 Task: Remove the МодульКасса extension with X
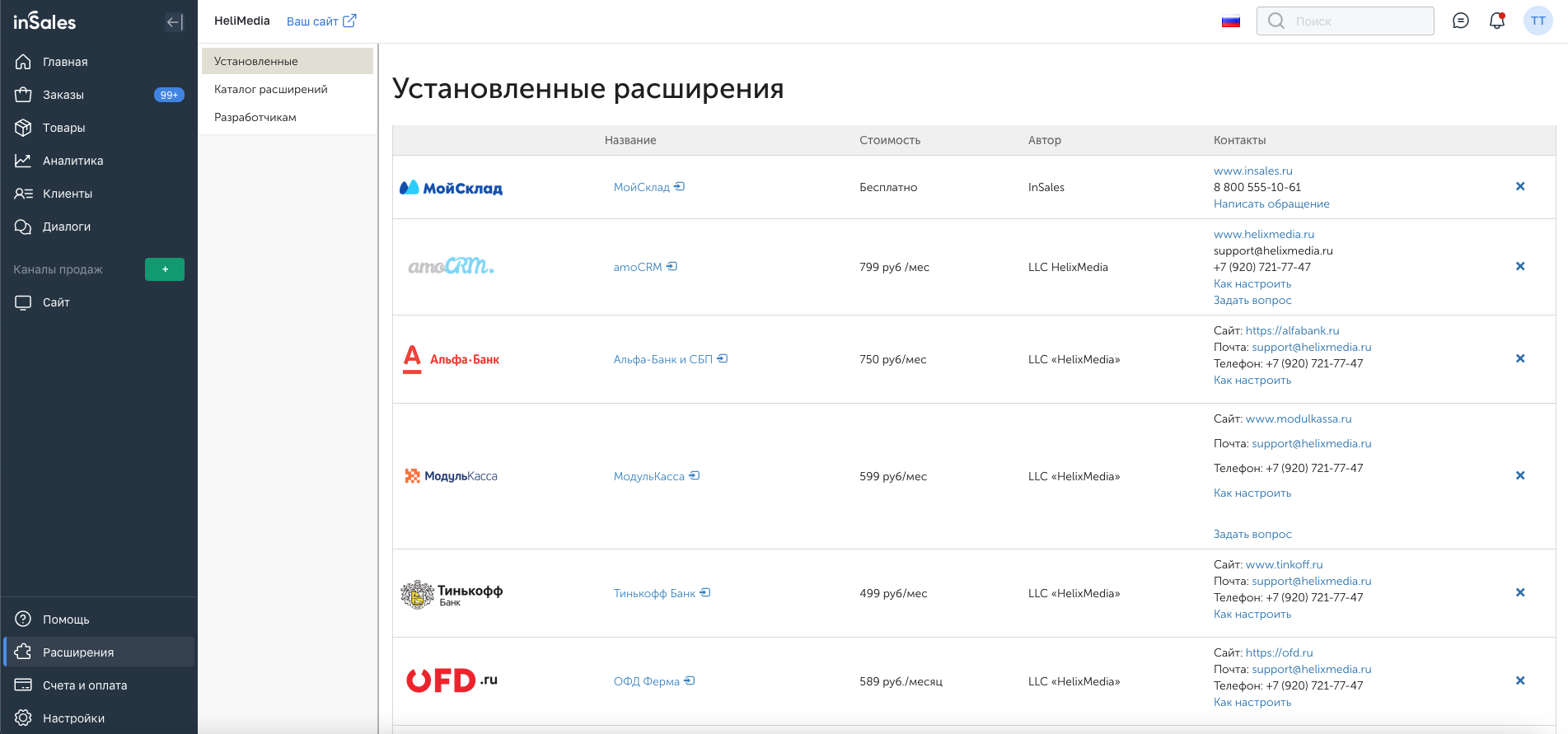point(1520,476)
